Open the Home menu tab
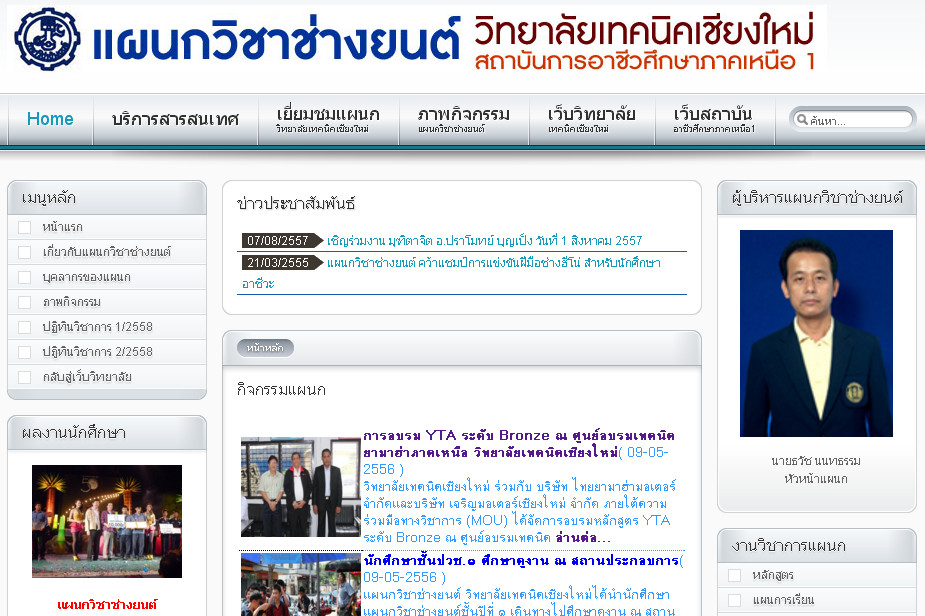Viewport: 925px width, 616px height. 50,119
